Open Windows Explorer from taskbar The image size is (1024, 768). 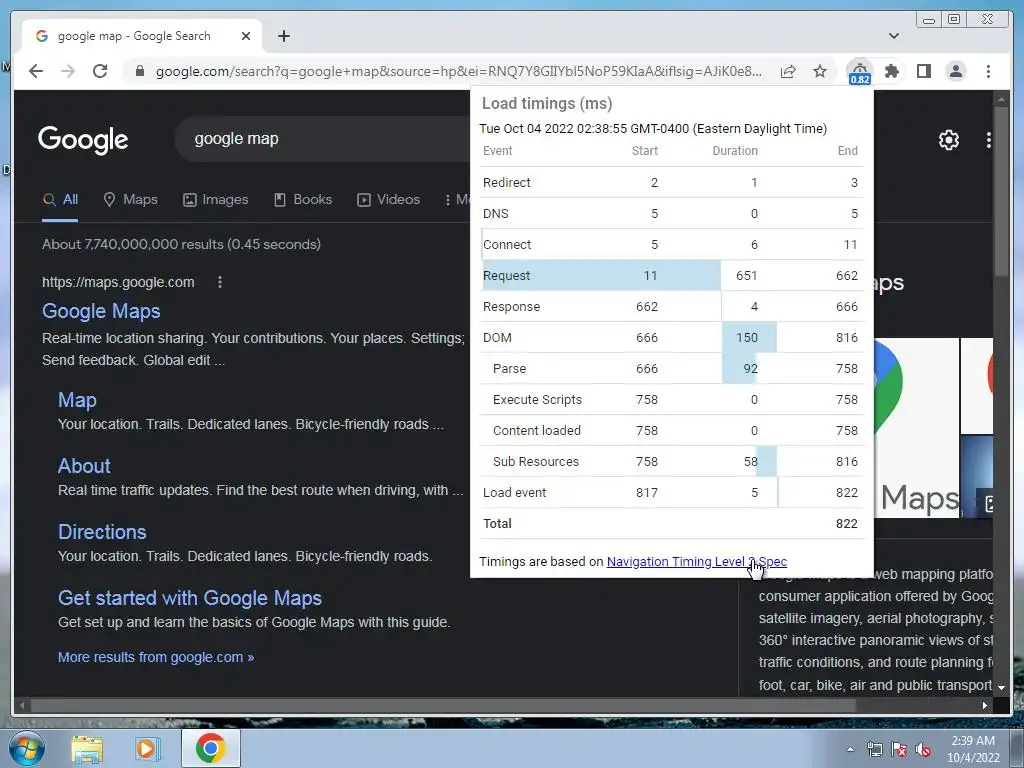[87, 748]
